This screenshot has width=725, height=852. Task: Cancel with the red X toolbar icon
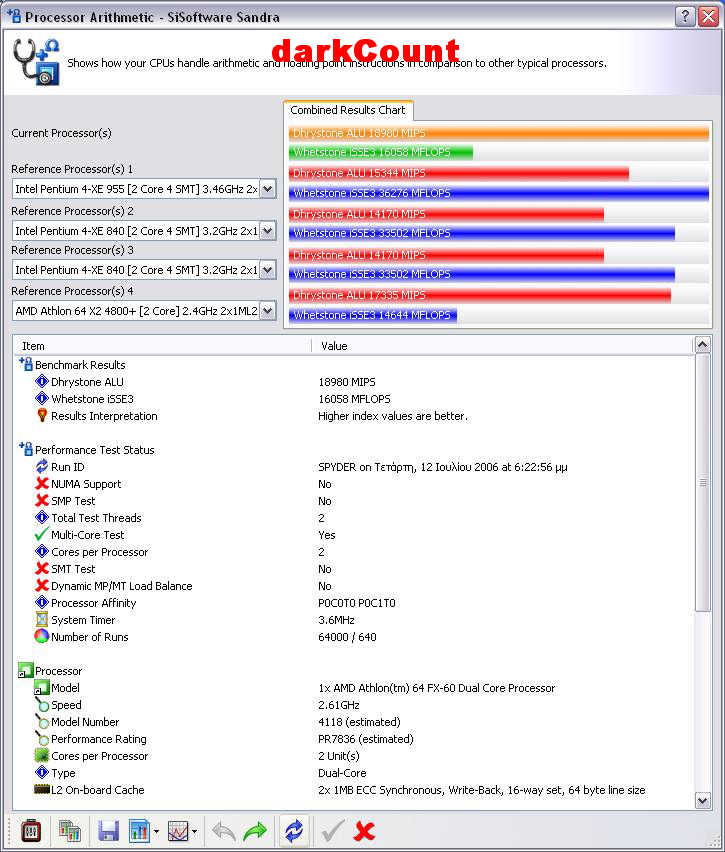tap(364, 831)
